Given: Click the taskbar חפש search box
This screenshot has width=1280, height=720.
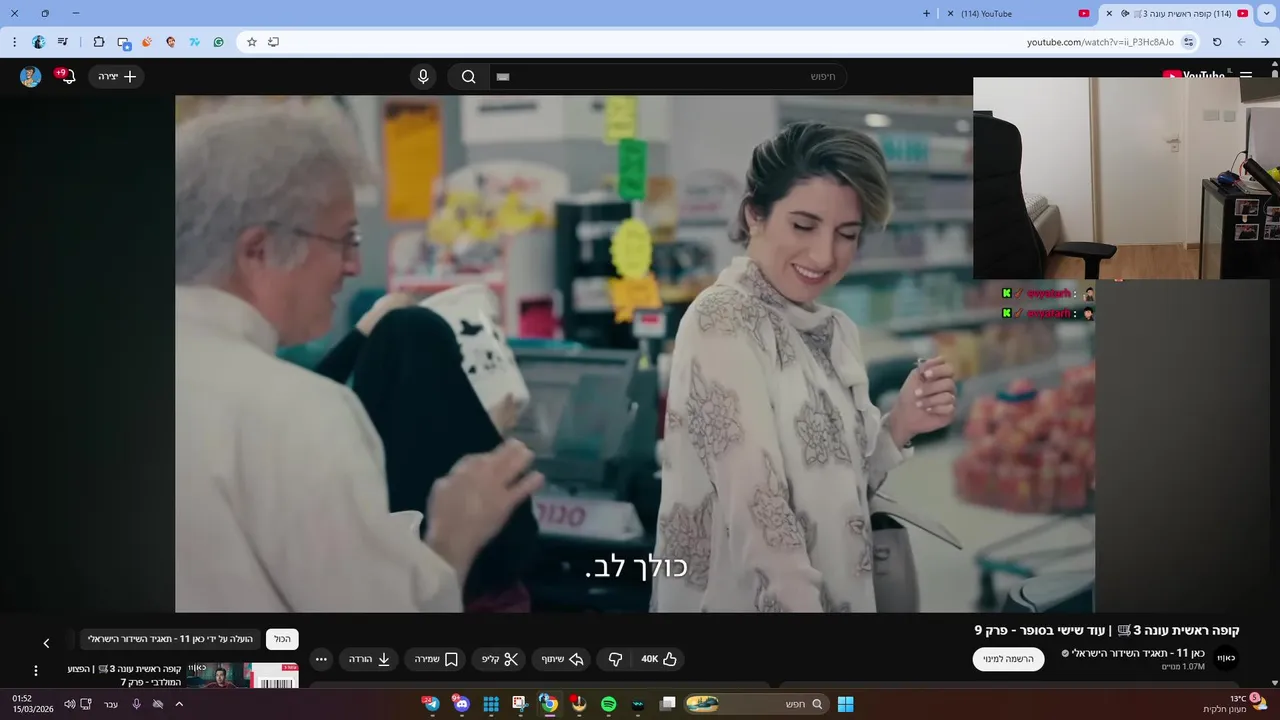Looking at the screenshot, I should (756, 704).
